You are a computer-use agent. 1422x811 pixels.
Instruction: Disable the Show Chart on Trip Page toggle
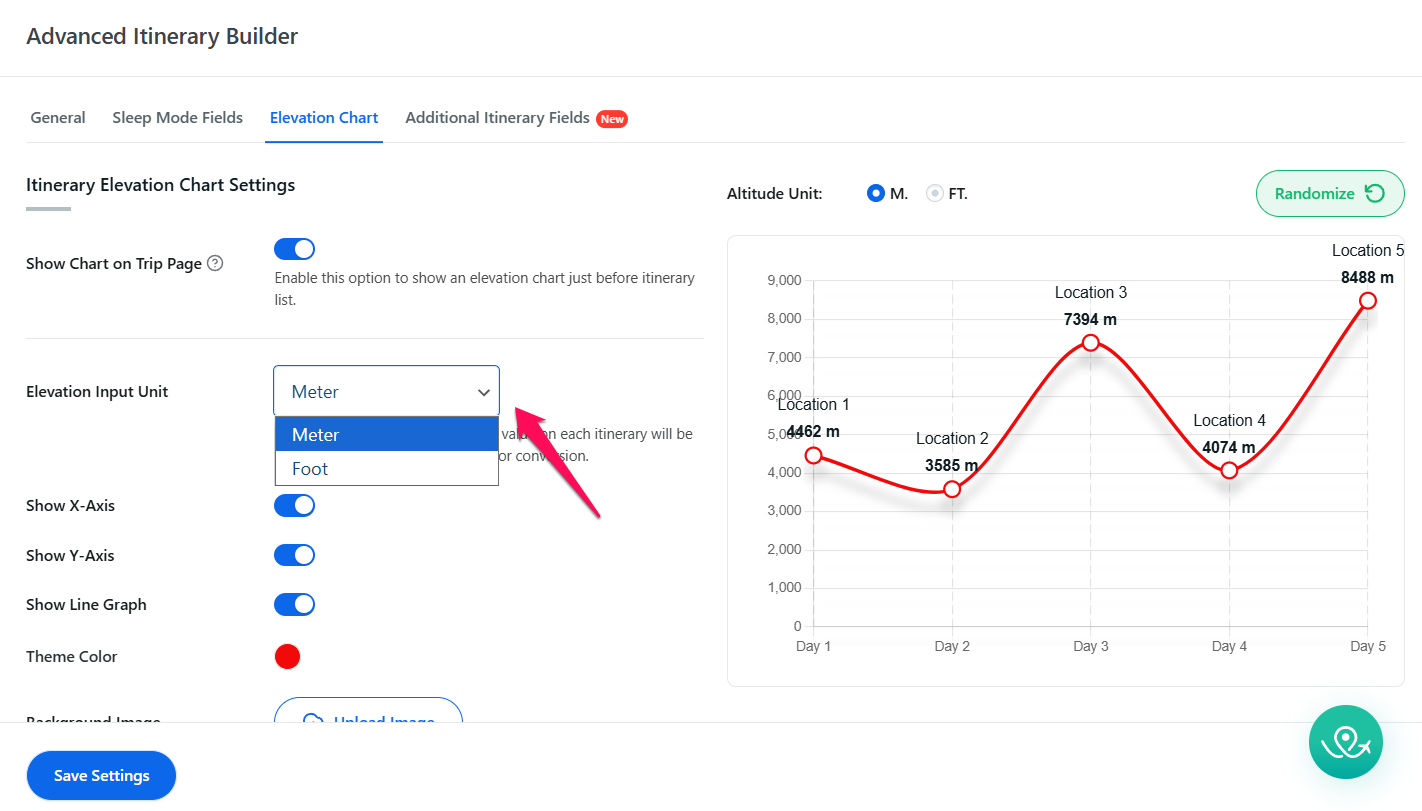[x=294, y=249]
